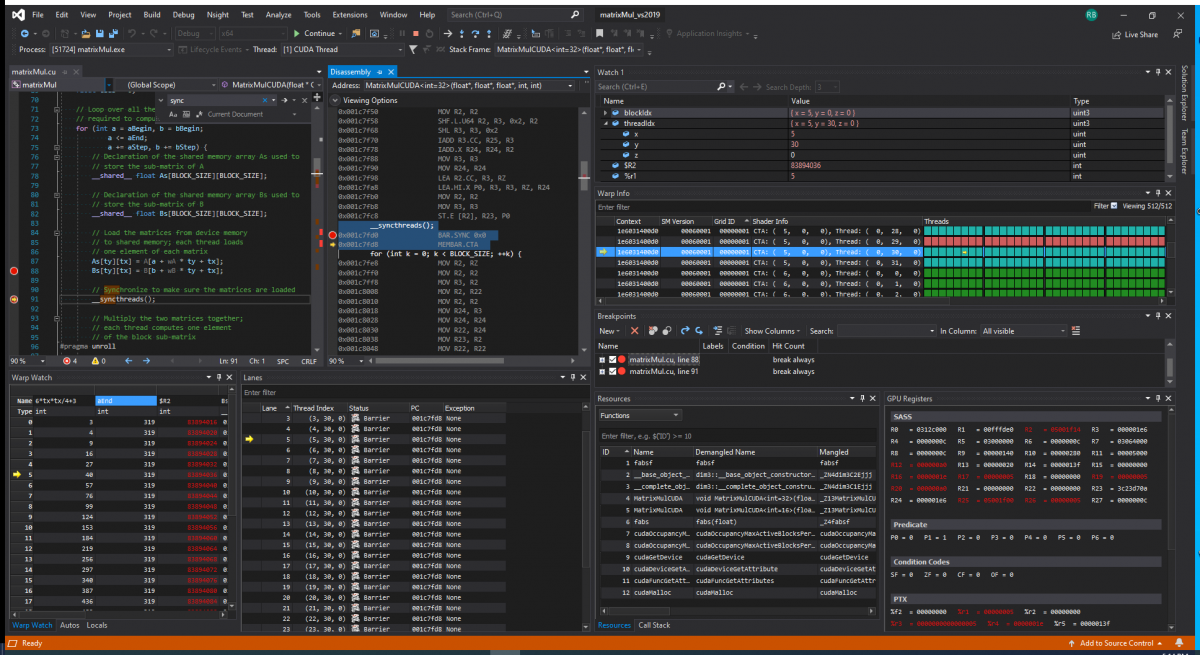The height and width of the screenshot is (655, 1200).
Task: Collapse the threadIdx watch variable
Action: pyautogui.click(x=606, y=123)
